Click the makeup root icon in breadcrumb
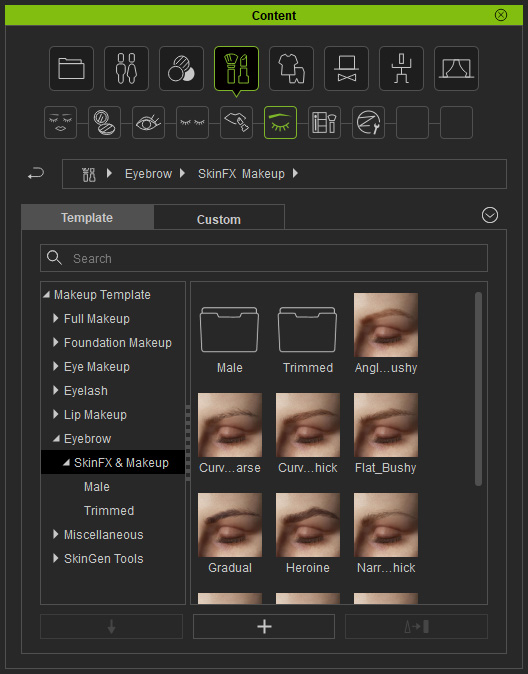Screen dimensions: 528x674 tap(89, 174)
